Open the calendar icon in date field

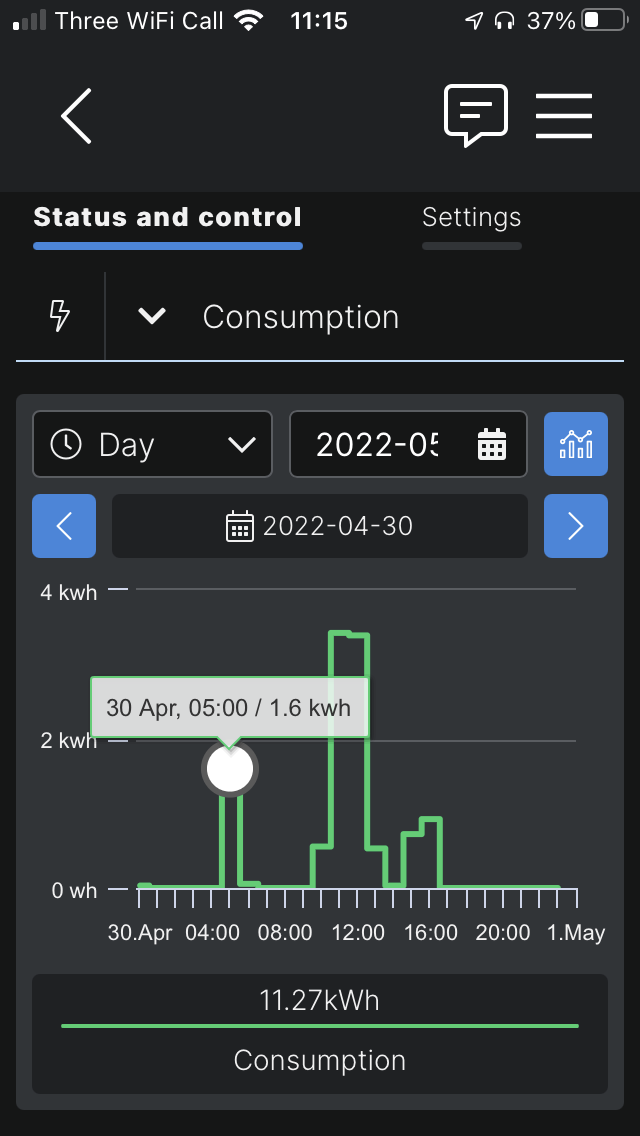tap(491, 444)
